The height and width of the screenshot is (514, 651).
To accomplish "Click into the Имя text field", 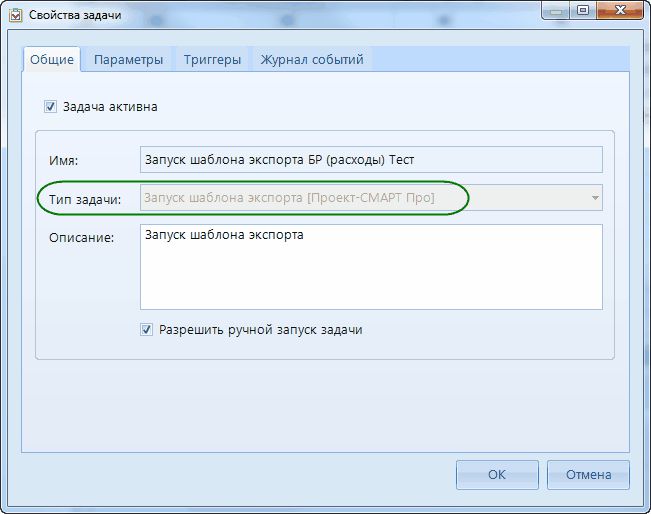I will (370, 160).
